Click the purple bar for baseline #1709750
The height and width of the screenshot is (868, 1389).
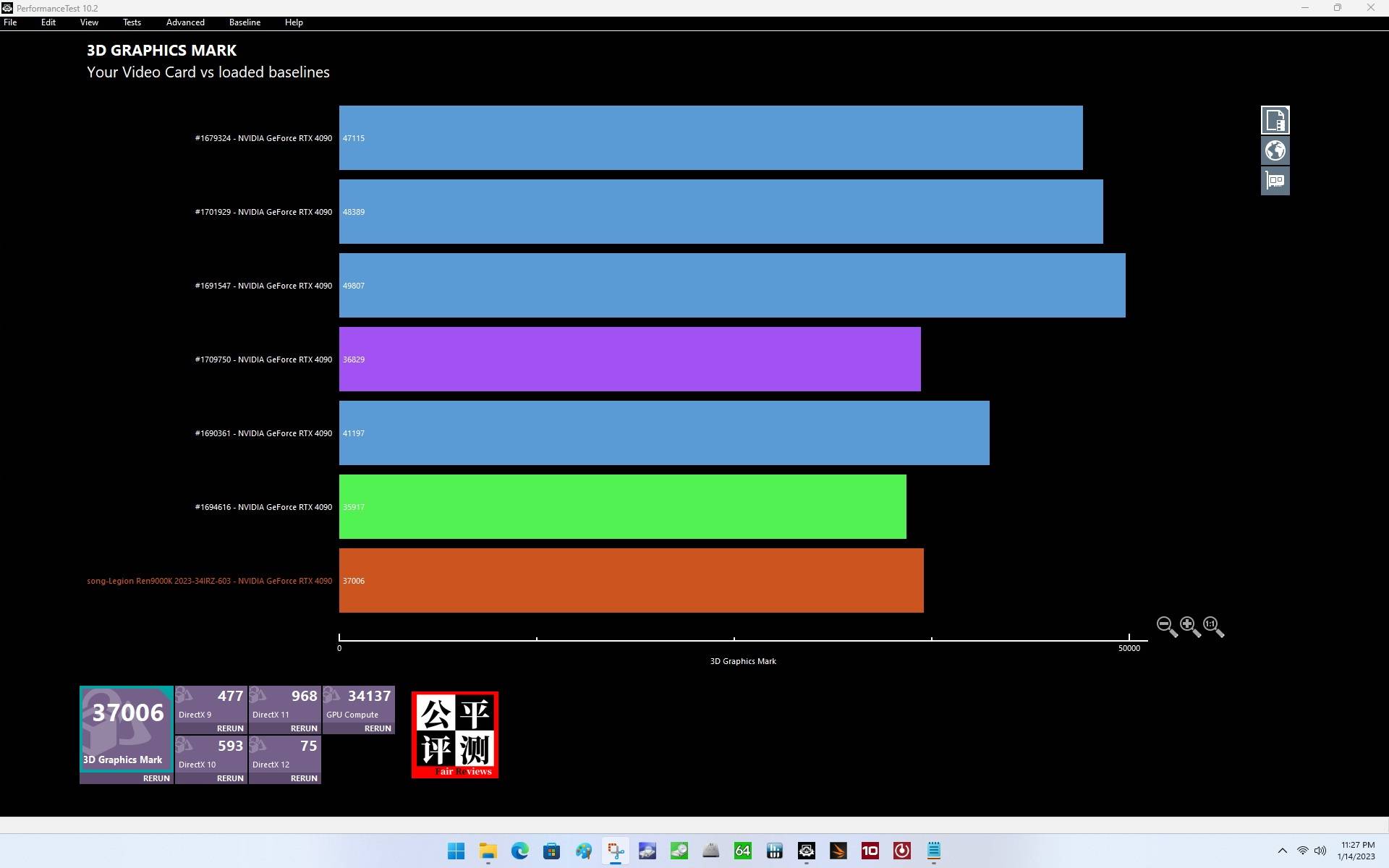[629, 359]
